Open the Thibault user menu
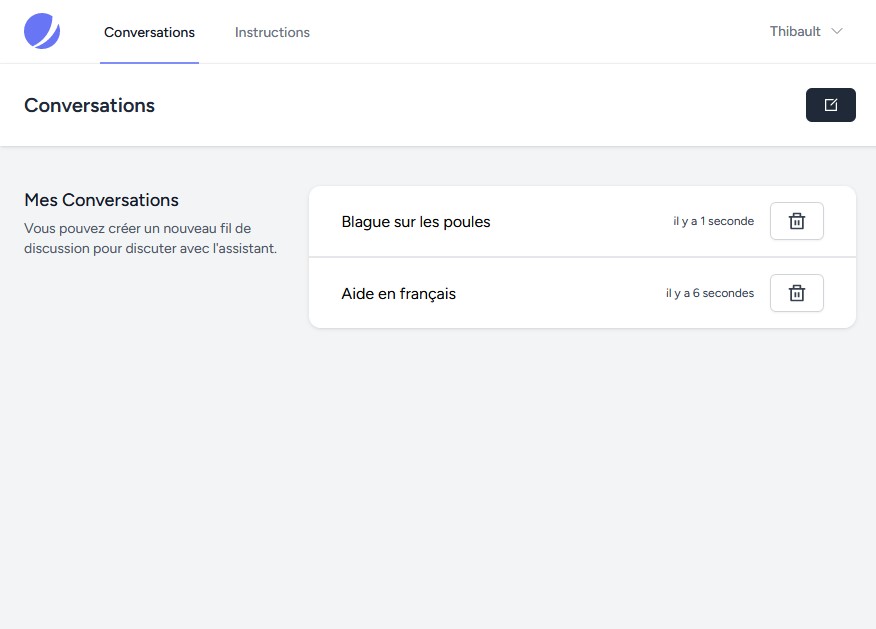This screenshot has height=629, width=876. (806, 31)
